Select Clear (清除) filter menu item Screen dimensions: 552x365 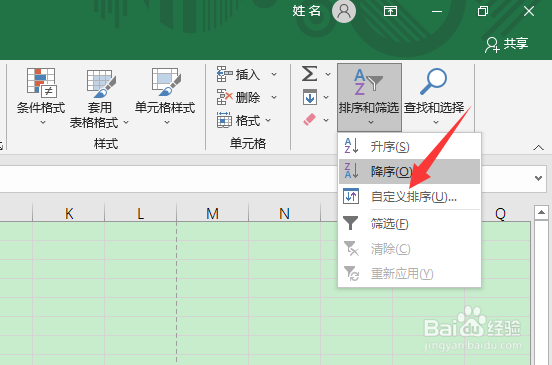pyautogui.click(x=409, y=249)
